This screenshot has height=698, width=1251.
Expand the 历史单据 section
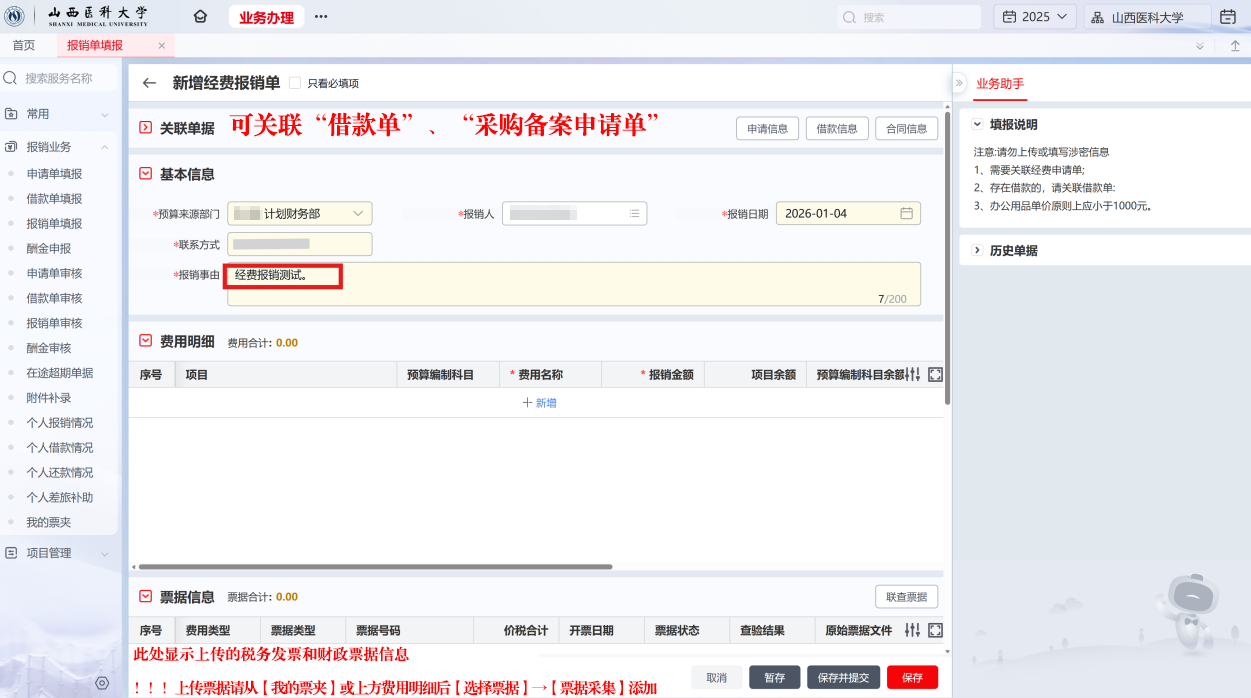pyautogui.click(x=977, y=250)
